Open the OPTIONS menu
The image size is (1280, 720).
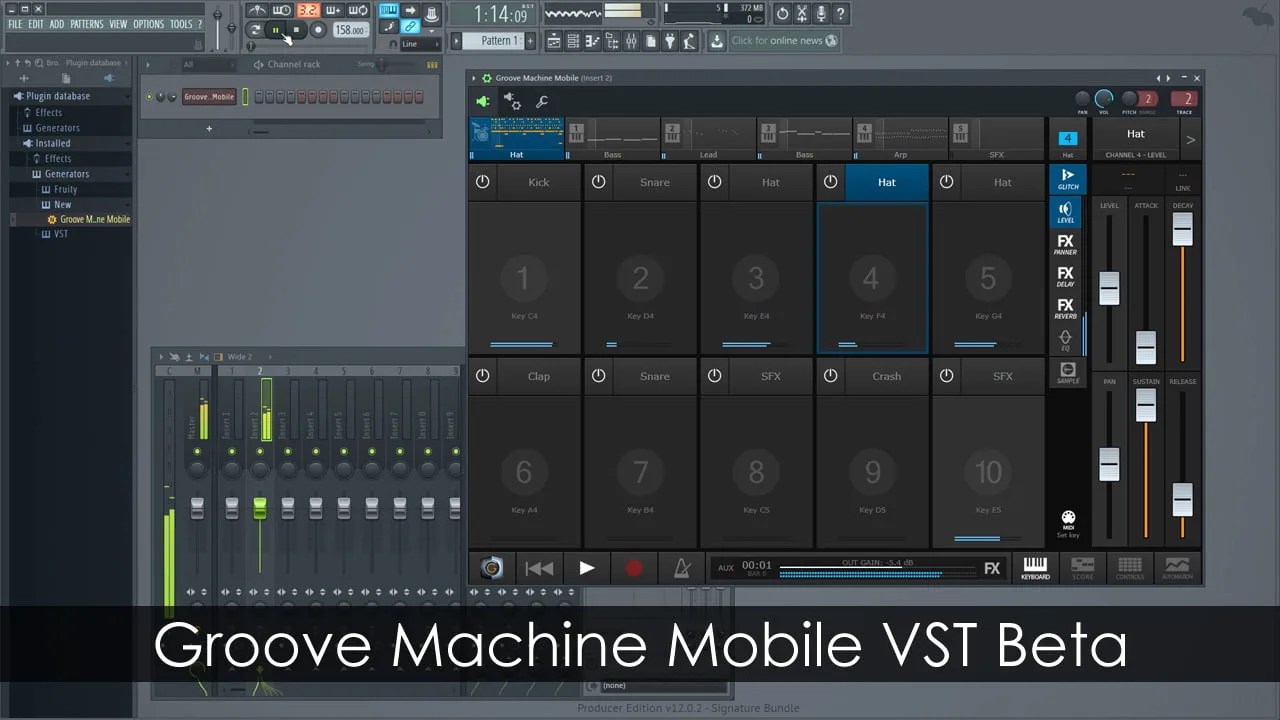[x=148, y=24]
